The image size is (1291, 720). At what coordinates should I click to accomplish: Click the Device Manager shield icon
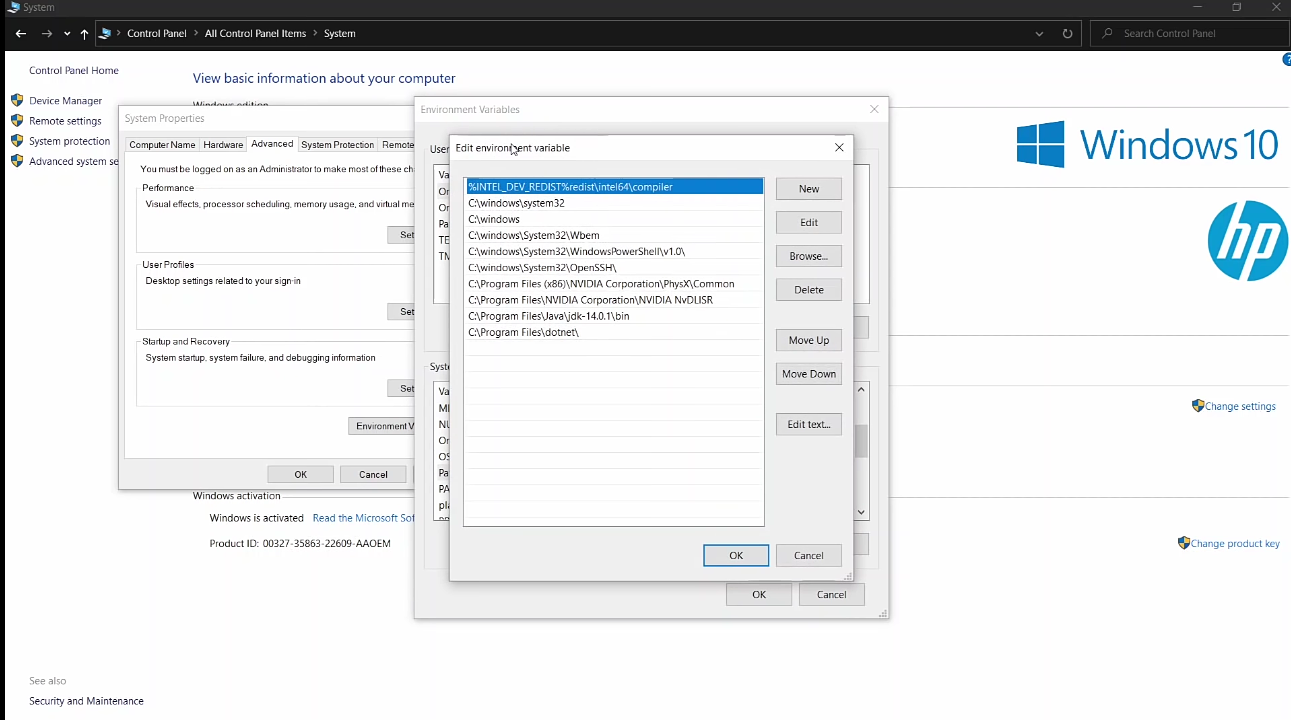click(17, 100)
